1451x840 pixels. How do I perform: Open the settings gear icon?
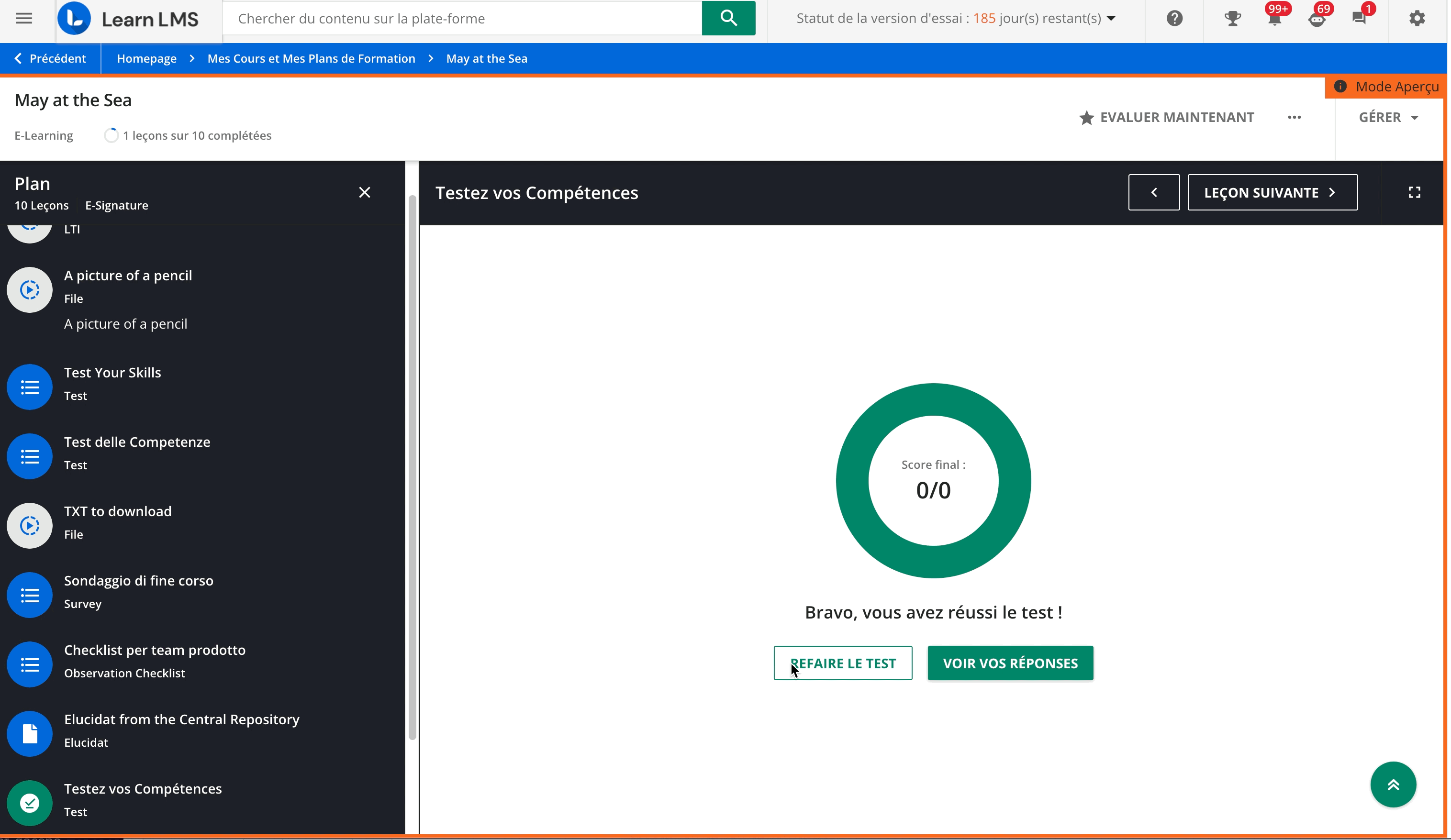coord(1417,19)
